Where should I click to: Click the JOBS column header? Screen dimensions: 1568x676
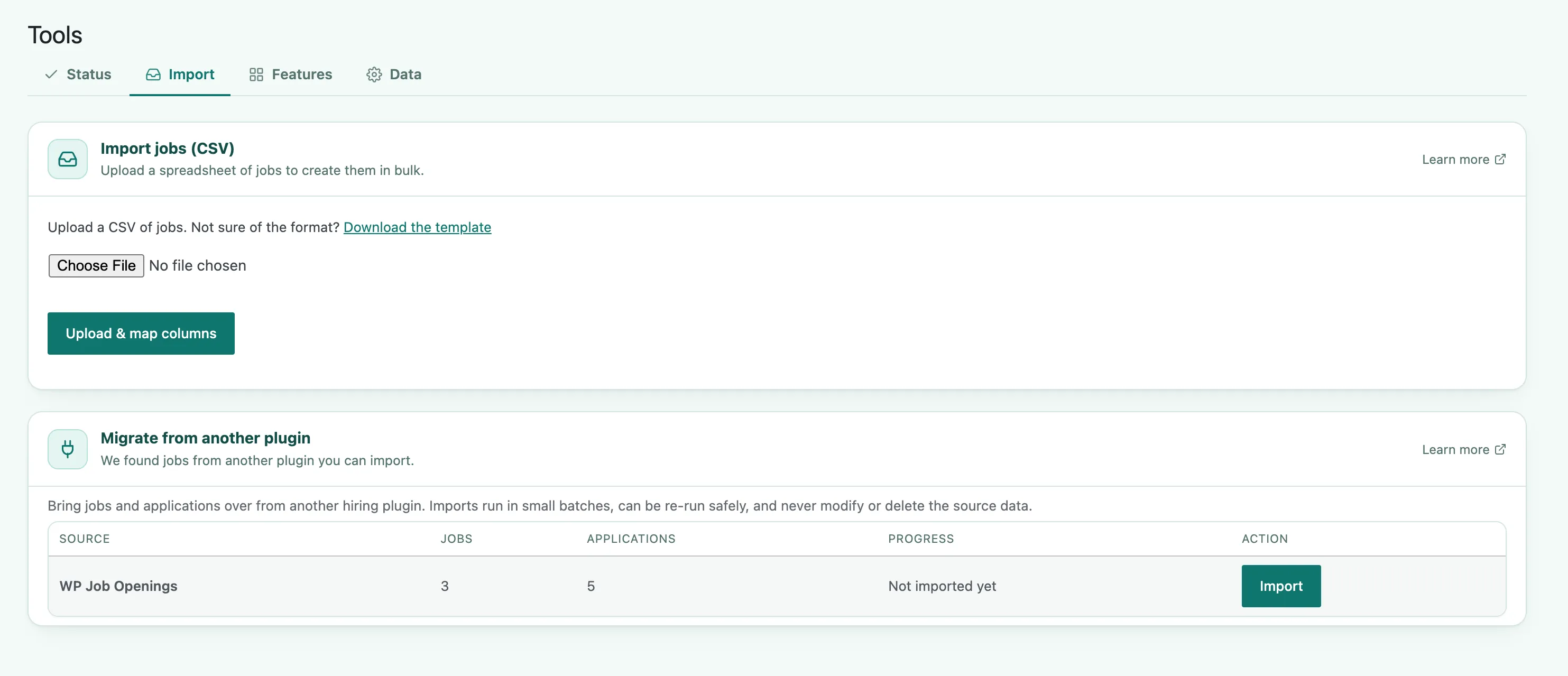[457, 539]
